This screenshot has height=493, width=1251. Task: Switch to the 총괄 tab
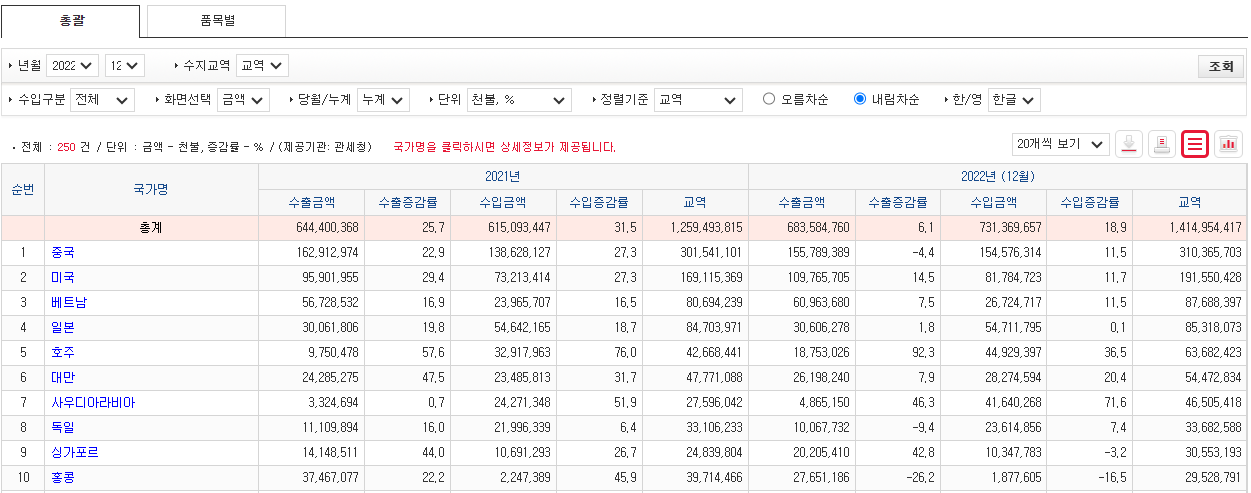click(71, 20)
